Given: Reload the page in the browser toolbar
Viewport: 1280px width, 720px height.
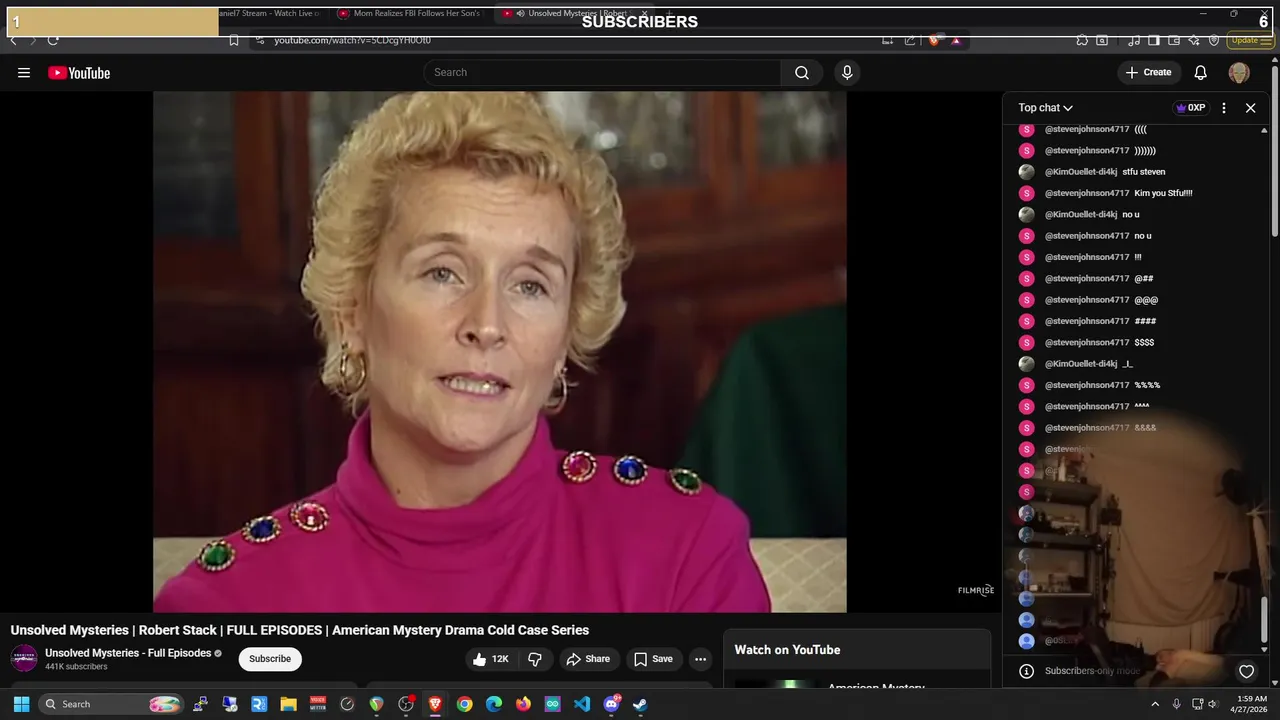Looking at the screenshot, I should (x=53, y=40).
